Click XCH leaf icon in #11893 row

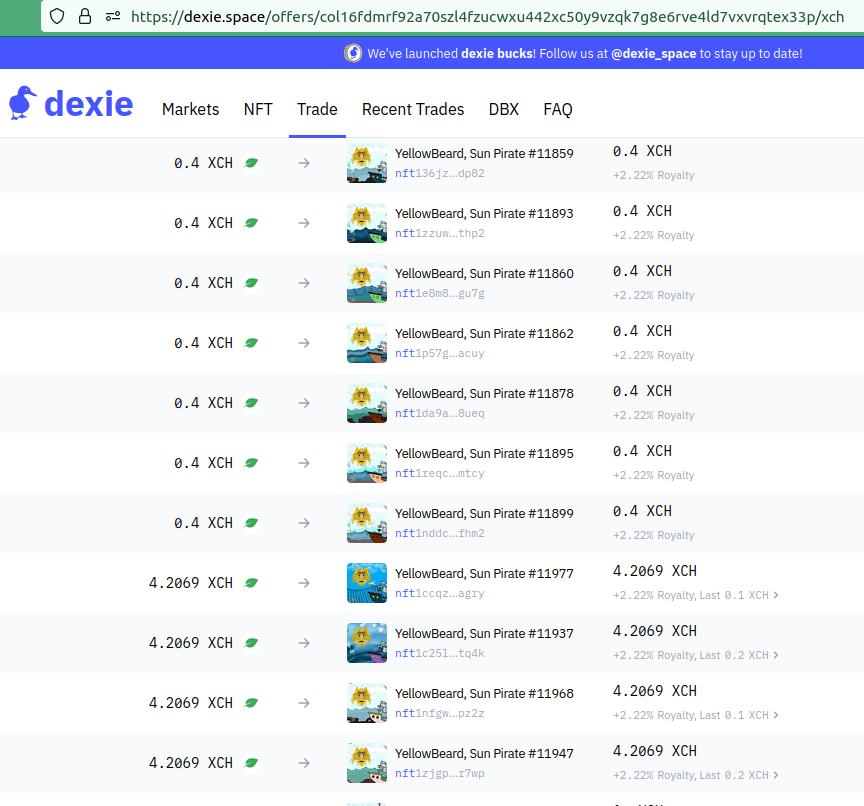tap(251, 223)
